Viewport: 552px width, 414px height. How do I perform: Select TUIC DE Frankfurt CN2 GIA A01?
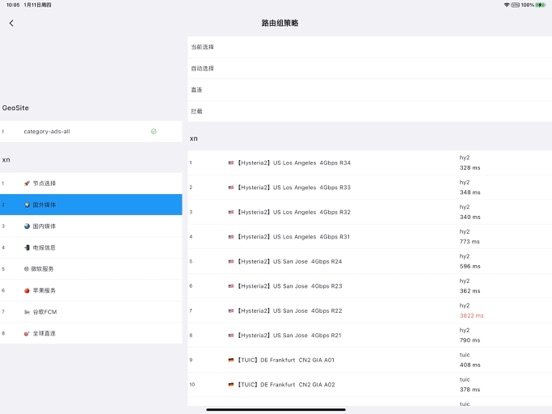pyautogui.click(x=370, y=360)
